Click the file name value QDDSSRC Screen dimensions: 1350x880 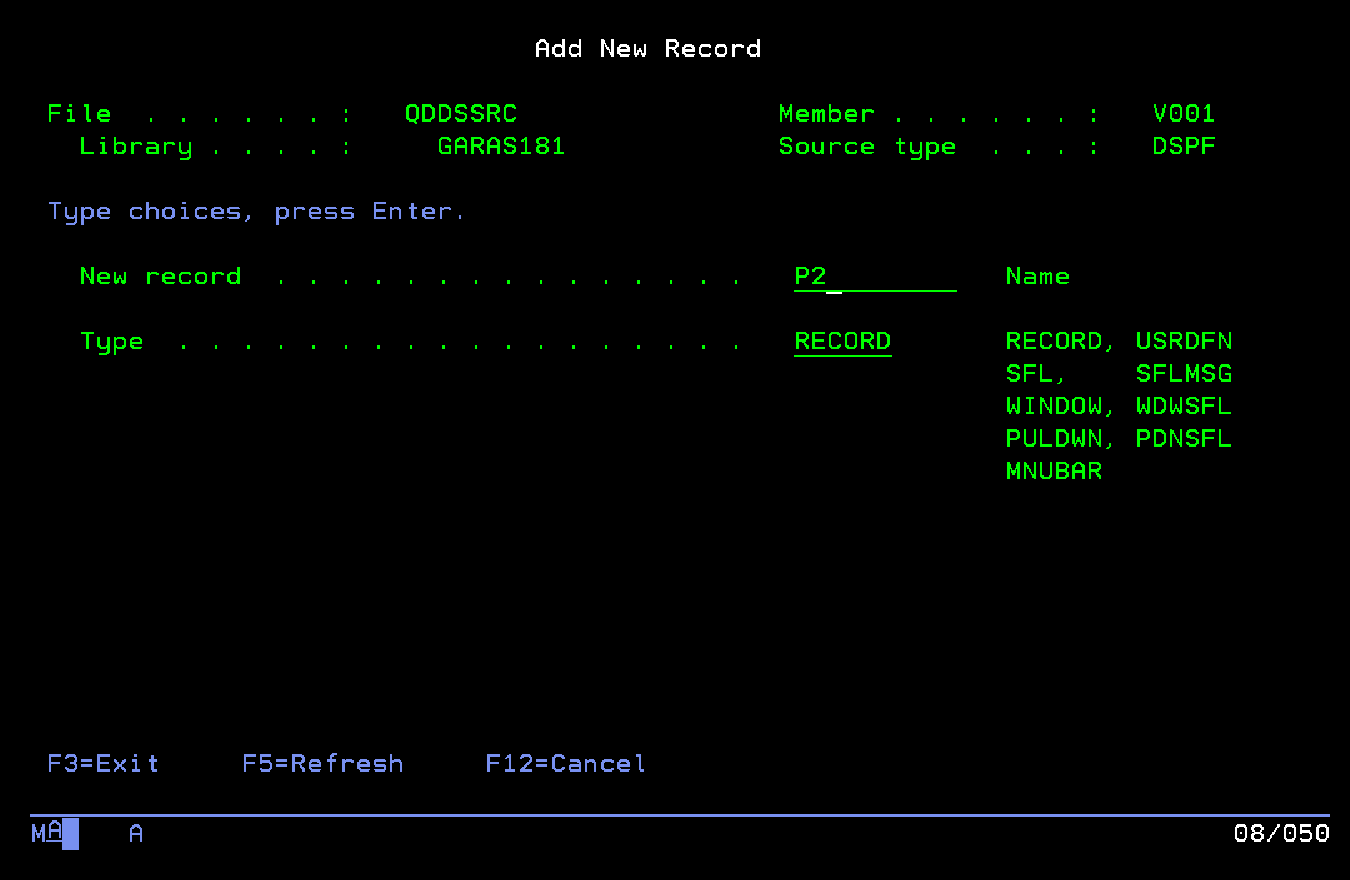tap(460, 114)
